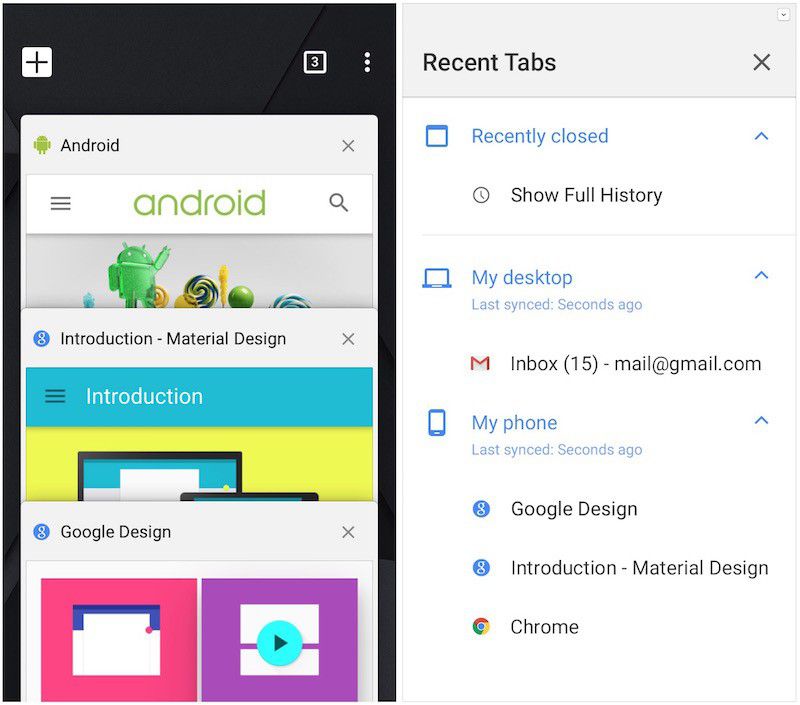
Task: Click the clock icon next to Show Full History
Action: [x=481, y=195]
